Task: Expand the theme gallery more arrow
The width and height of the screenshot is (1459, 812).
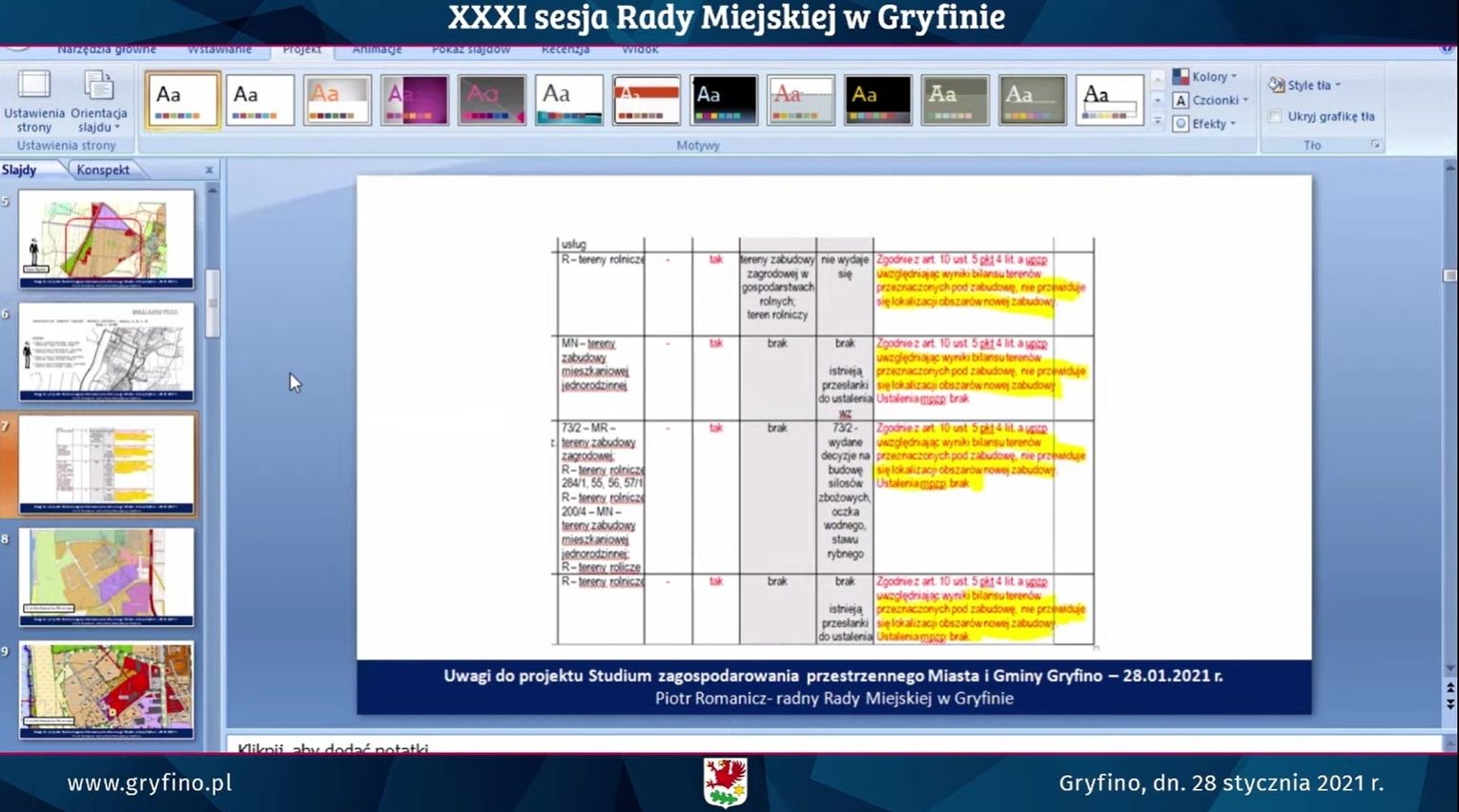Action: [x=1158, y=122]
